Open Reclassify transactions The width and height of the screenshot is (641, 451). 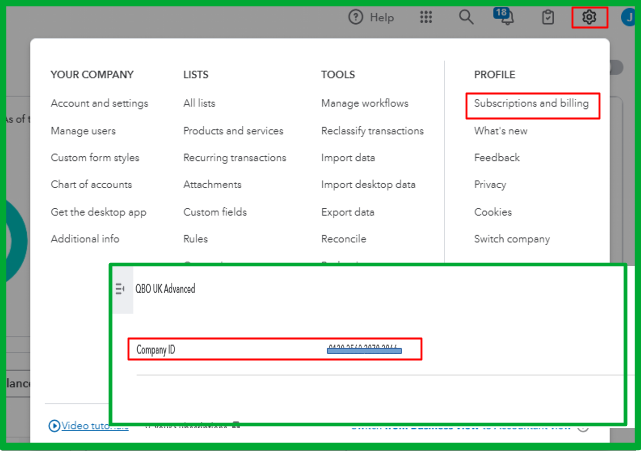(x=372, y=131)
